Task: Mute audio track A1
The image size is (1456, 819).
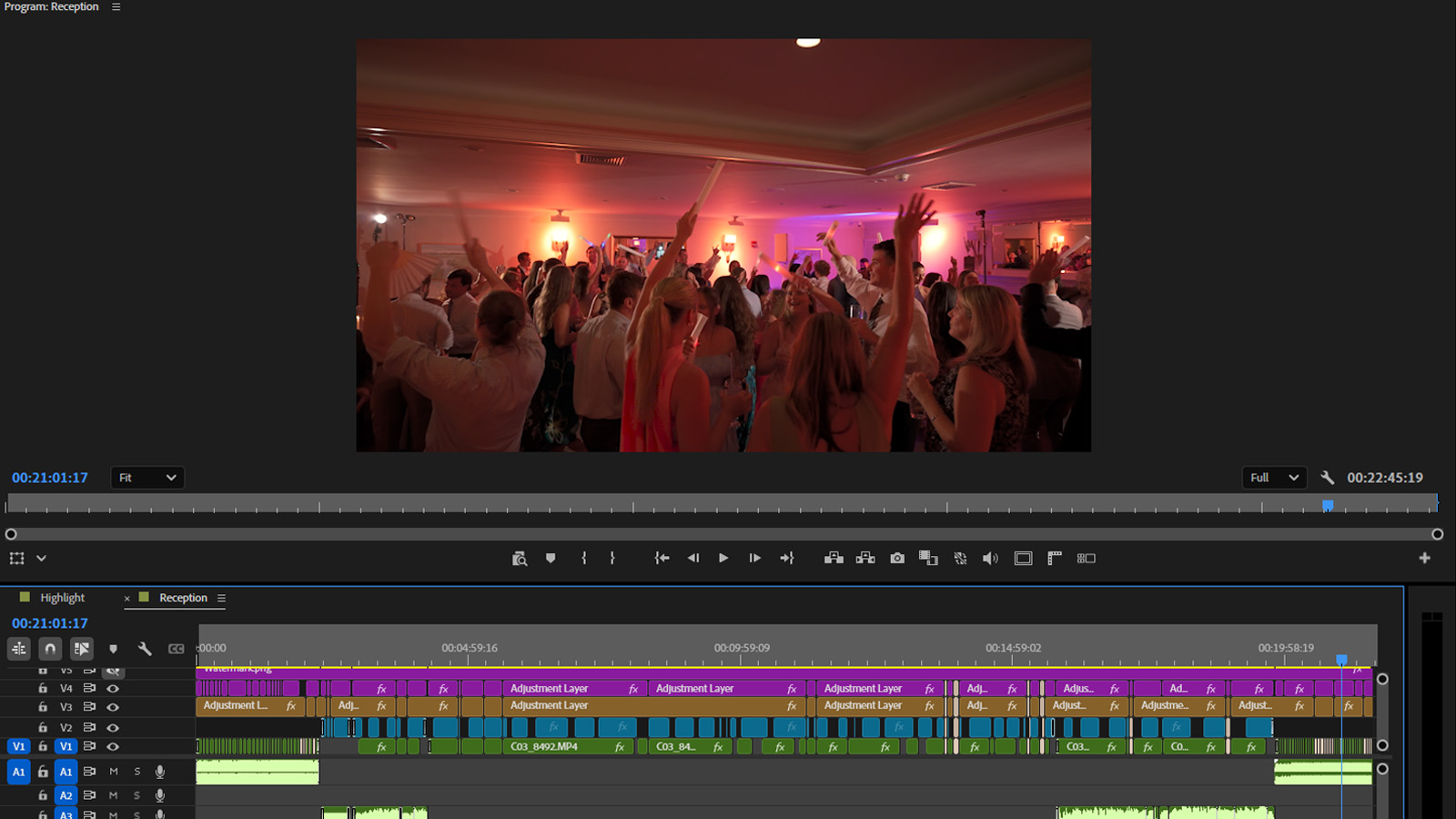Action: tap(114, 772)
